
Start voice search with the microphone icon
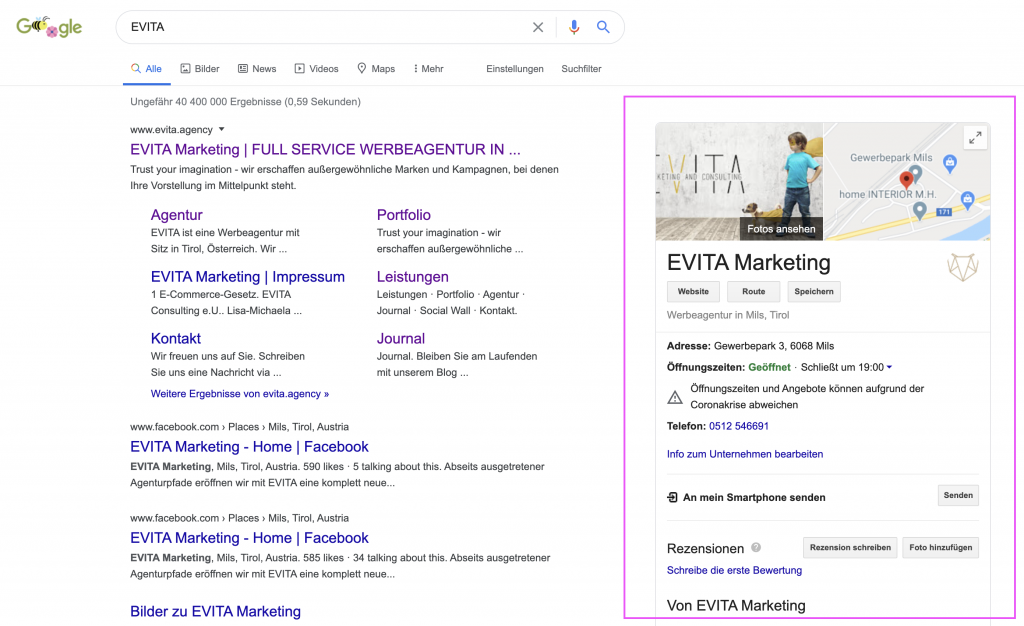(573, 27)
